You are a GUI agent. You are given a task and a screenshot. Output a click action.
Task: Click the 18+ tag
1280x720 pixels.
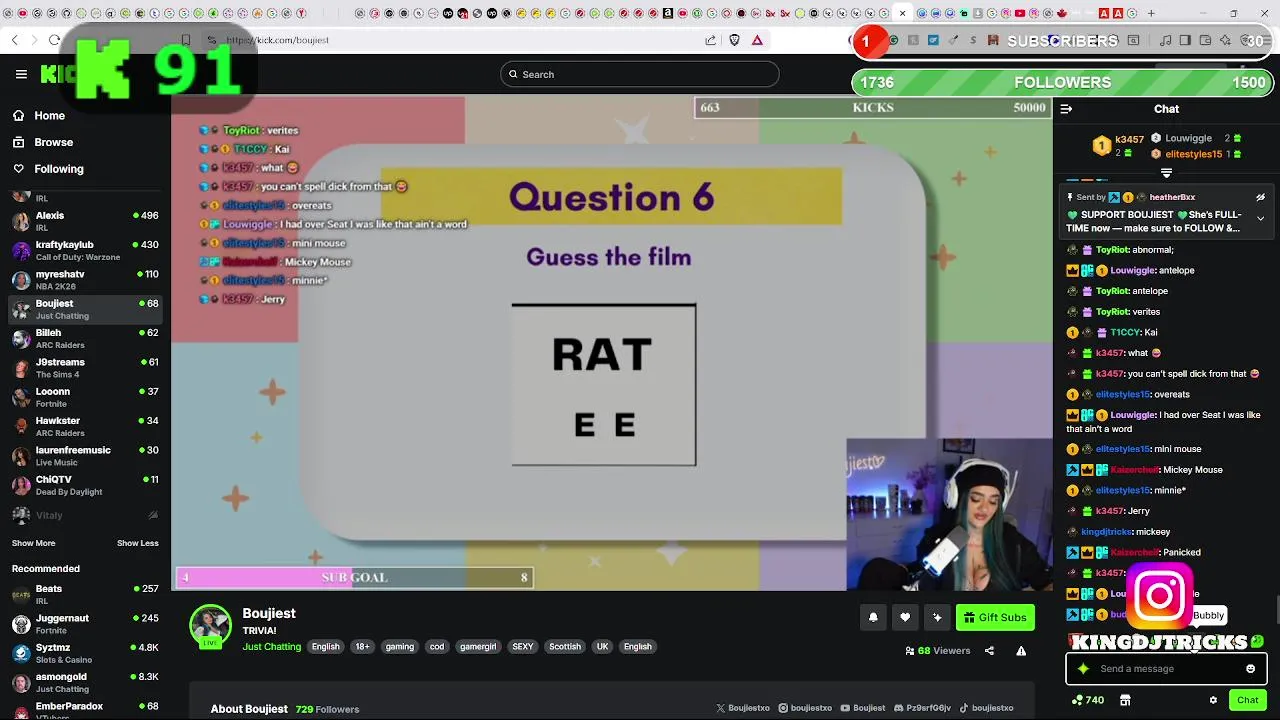[362, 647]
